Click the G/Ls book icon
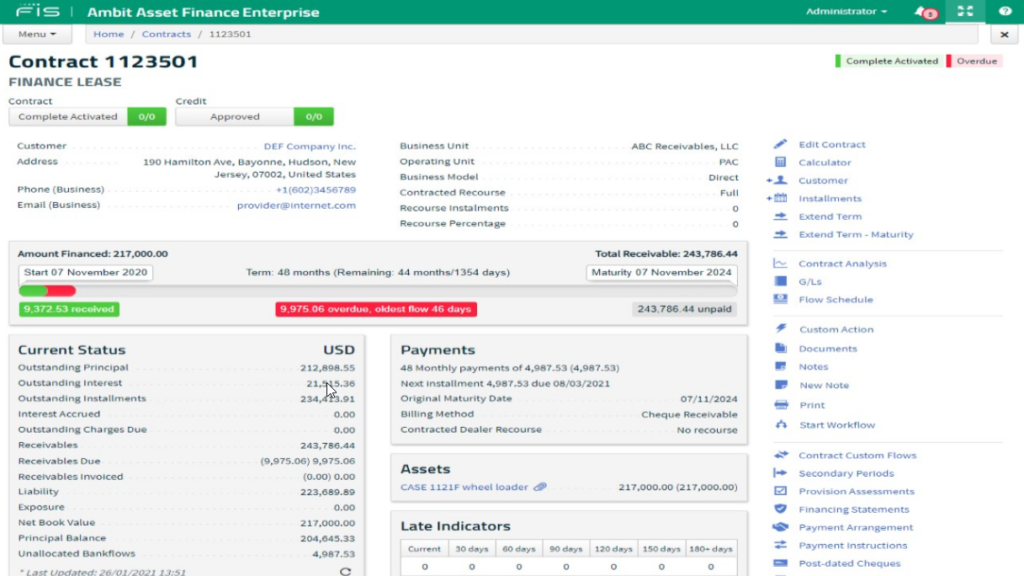This screenshot has height=576, width=1024. (780, 281)
